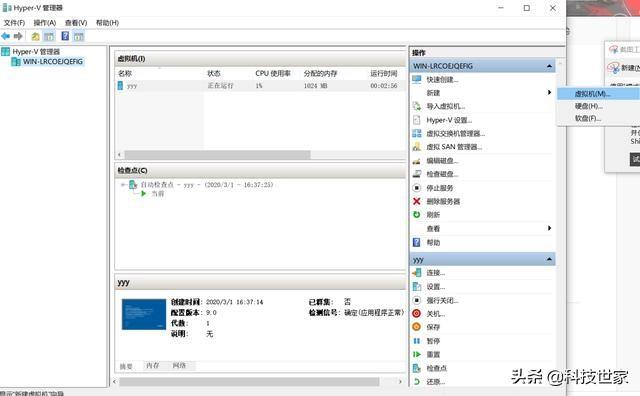Open the 文件(F) menu

coord(14,23)
